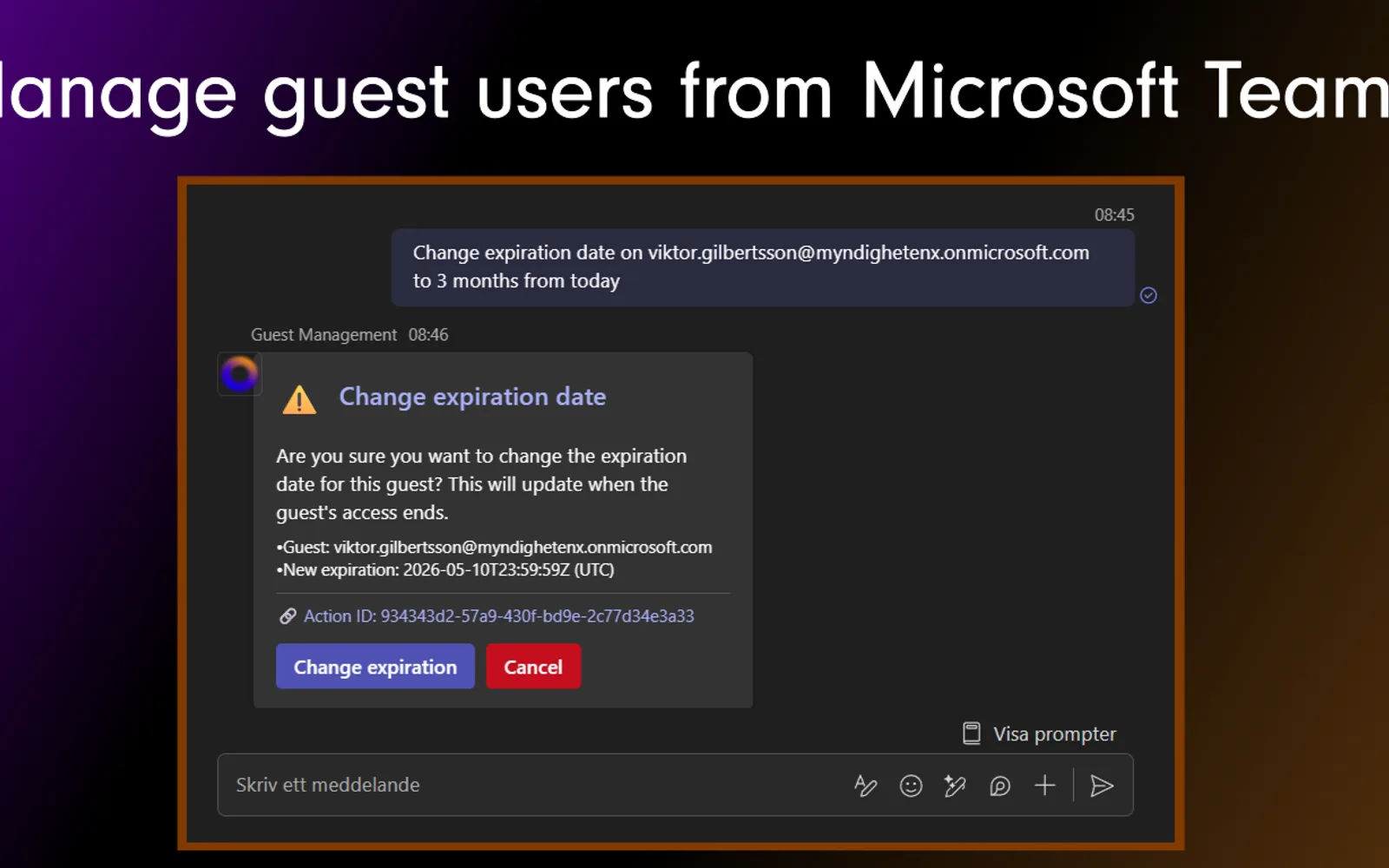Open the plus actions and apps menu

coord(1045,786)
